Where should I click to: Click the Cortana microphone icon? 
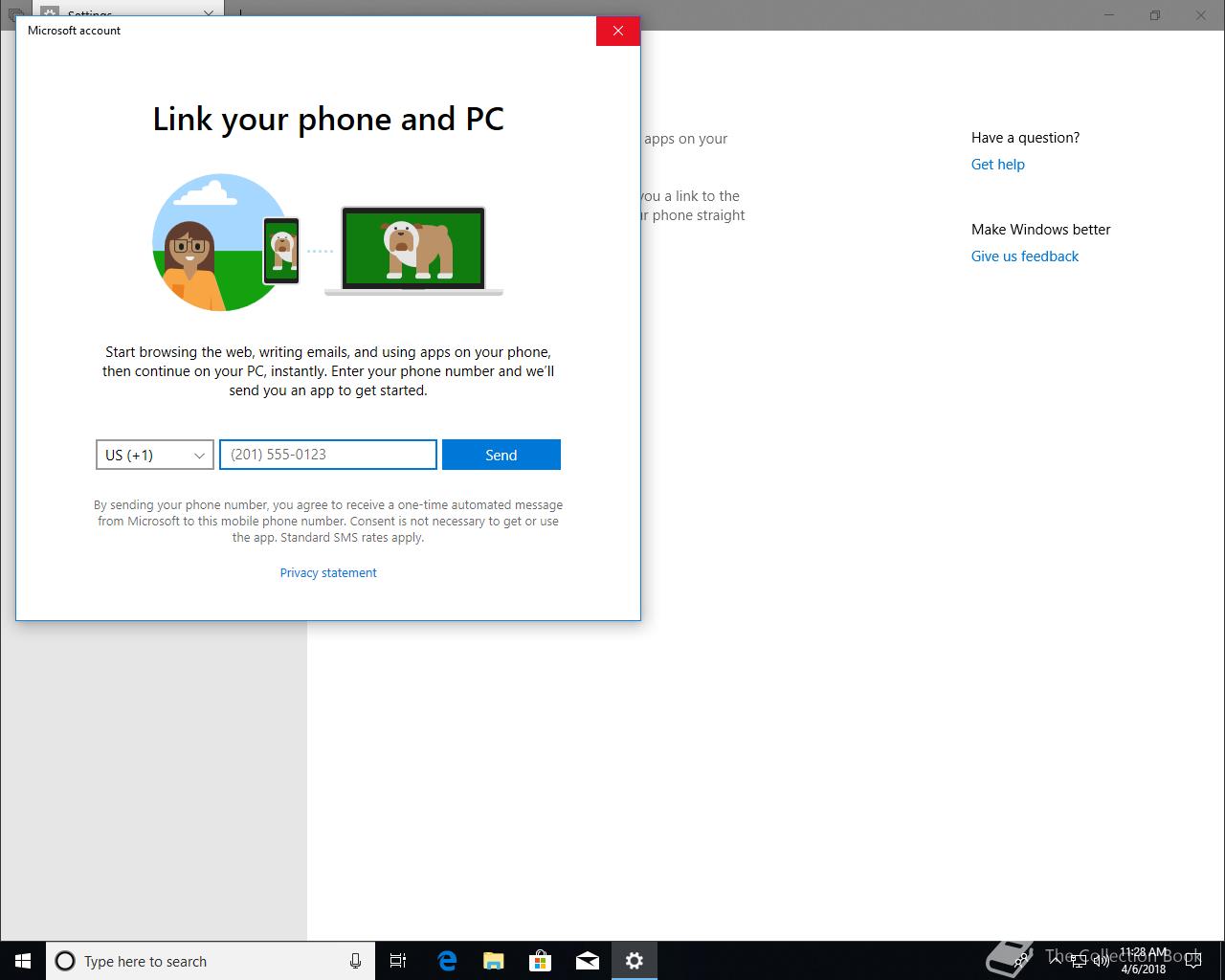(355, 961)
